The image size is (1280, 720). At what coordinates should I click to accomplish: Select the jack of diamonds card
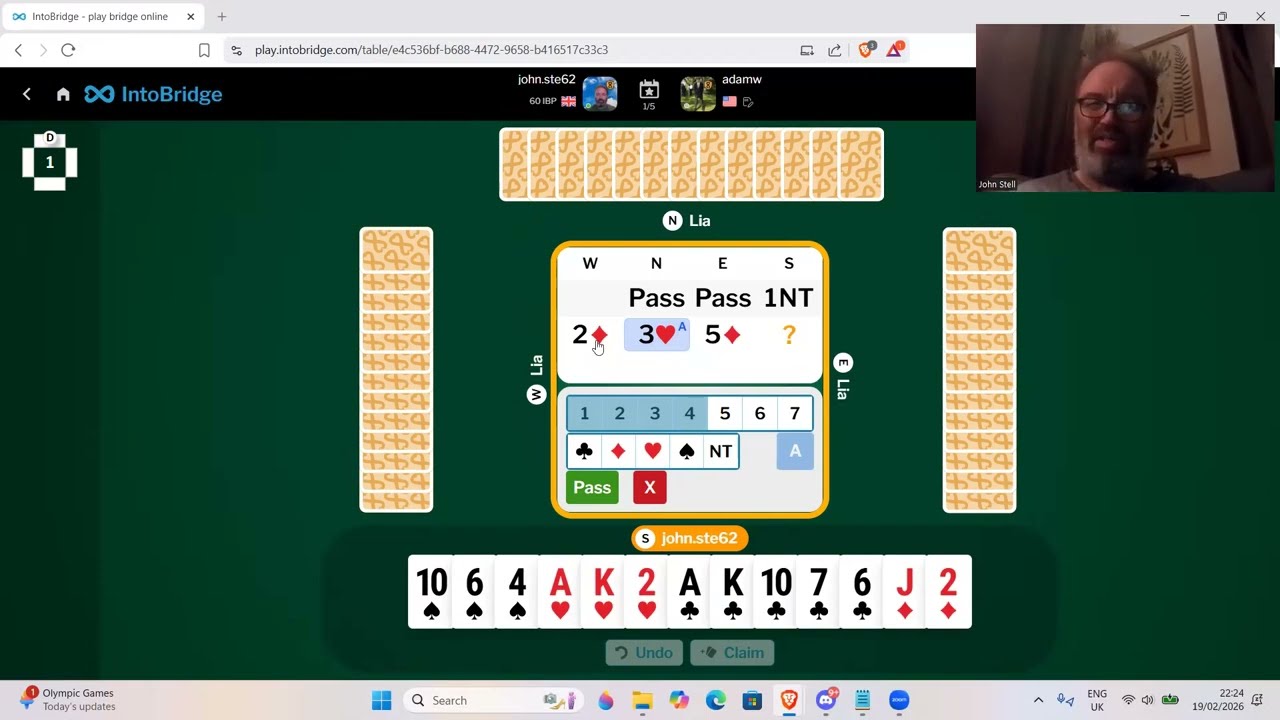coord(904,592)
